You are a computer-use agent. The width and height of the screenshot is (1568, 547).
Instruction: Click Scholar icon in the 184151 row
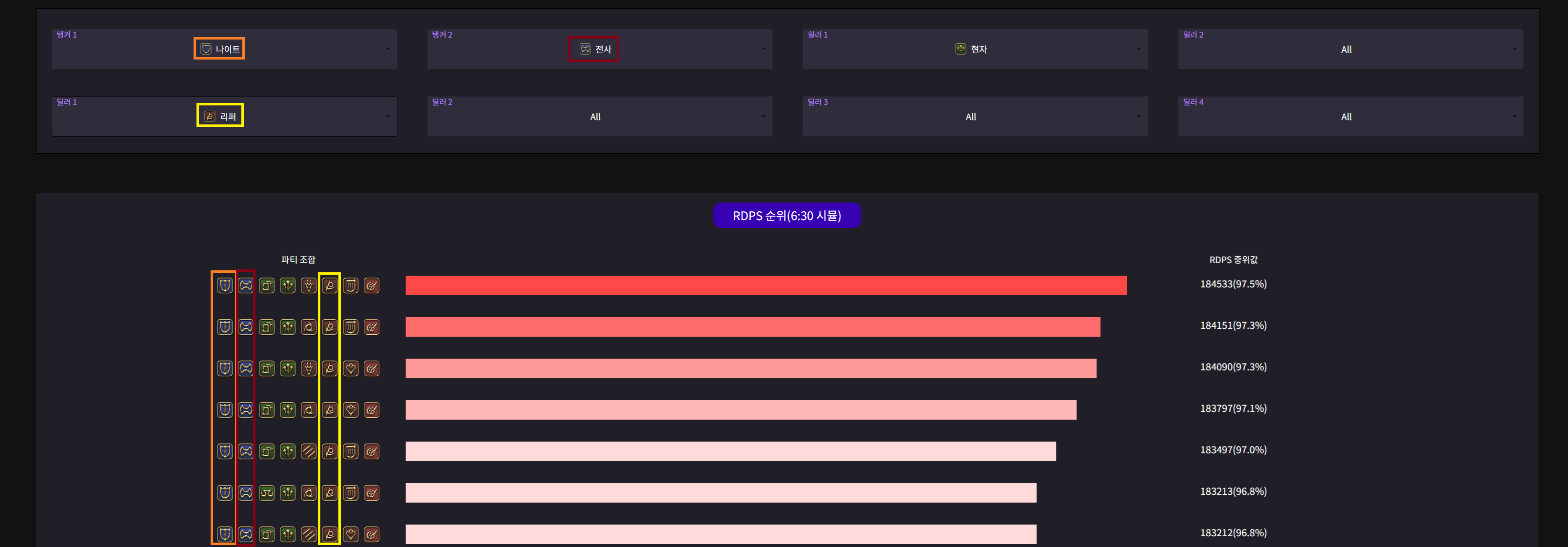267,326
